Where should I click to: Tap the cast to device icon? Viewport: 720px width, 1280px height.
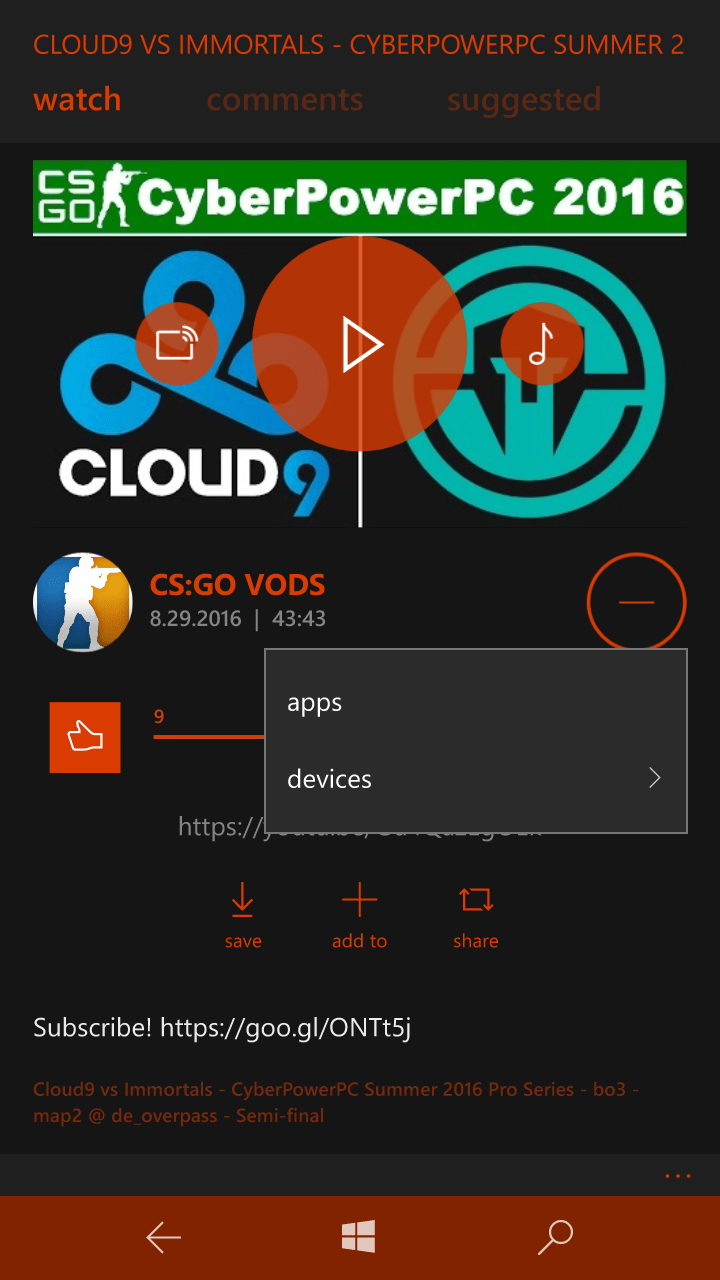[x=176, y=344]
